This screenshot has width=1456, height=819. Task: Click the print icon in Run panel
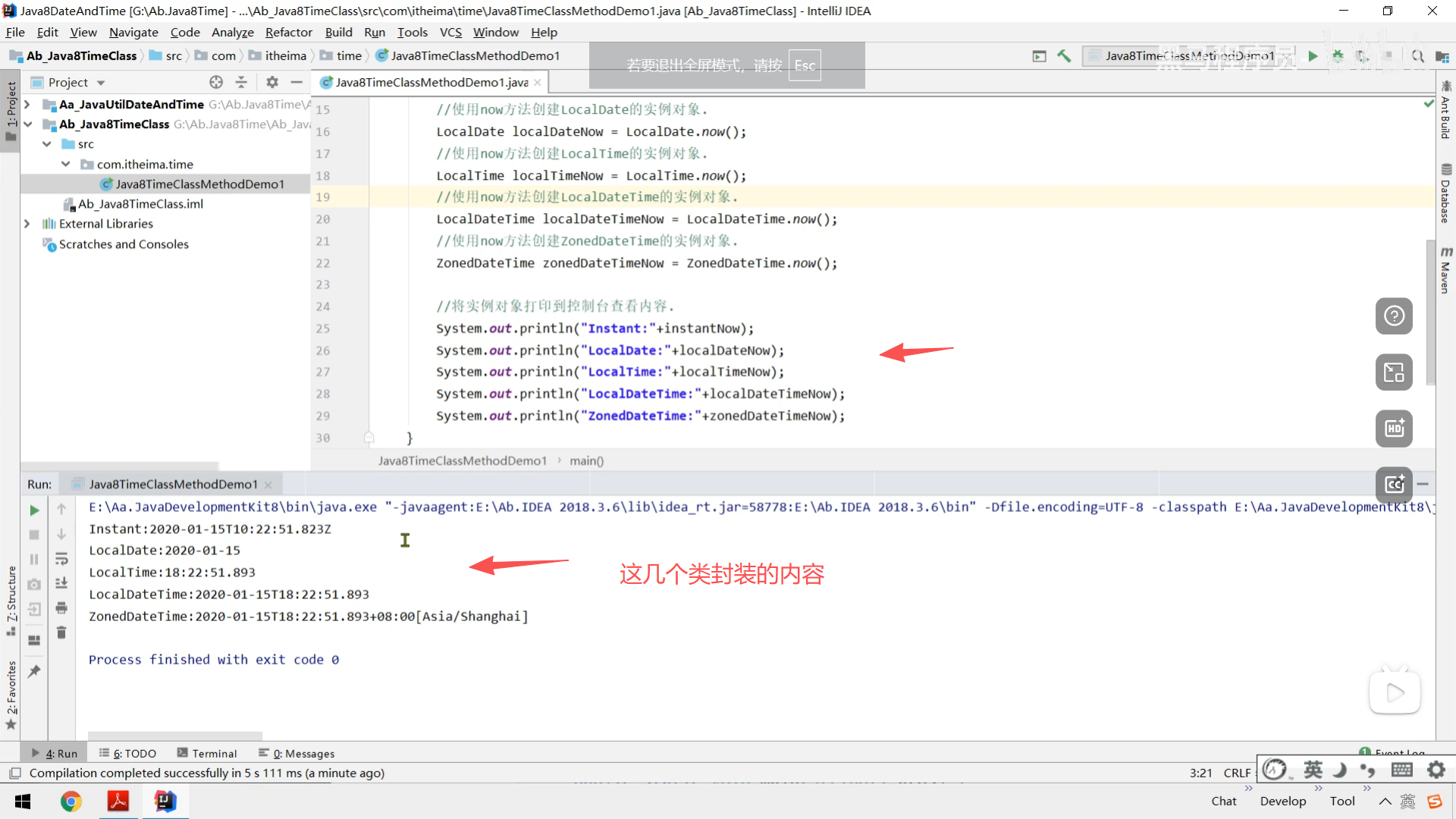61,608
